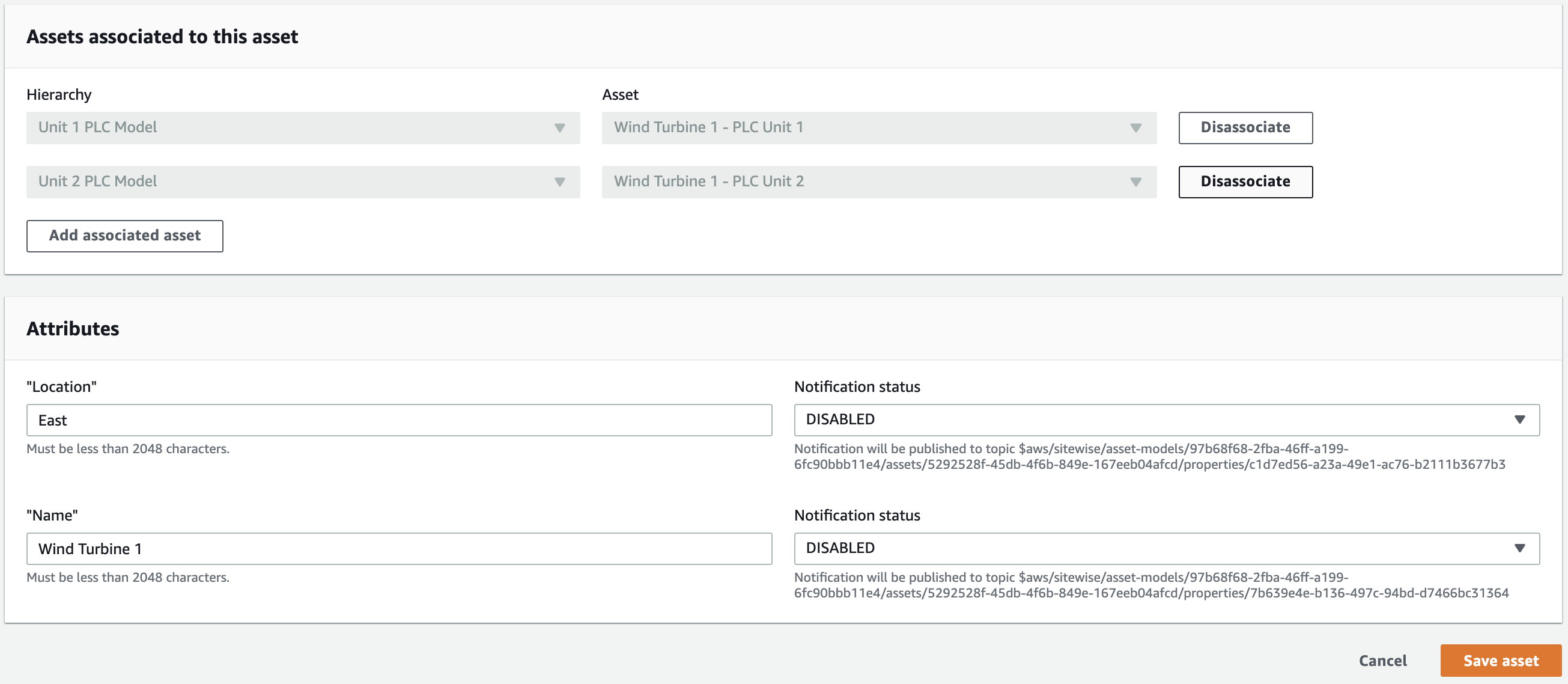Open Name's Notification status dropdown
Viewport: 1568px width, 684px height.
[1156, 548]
